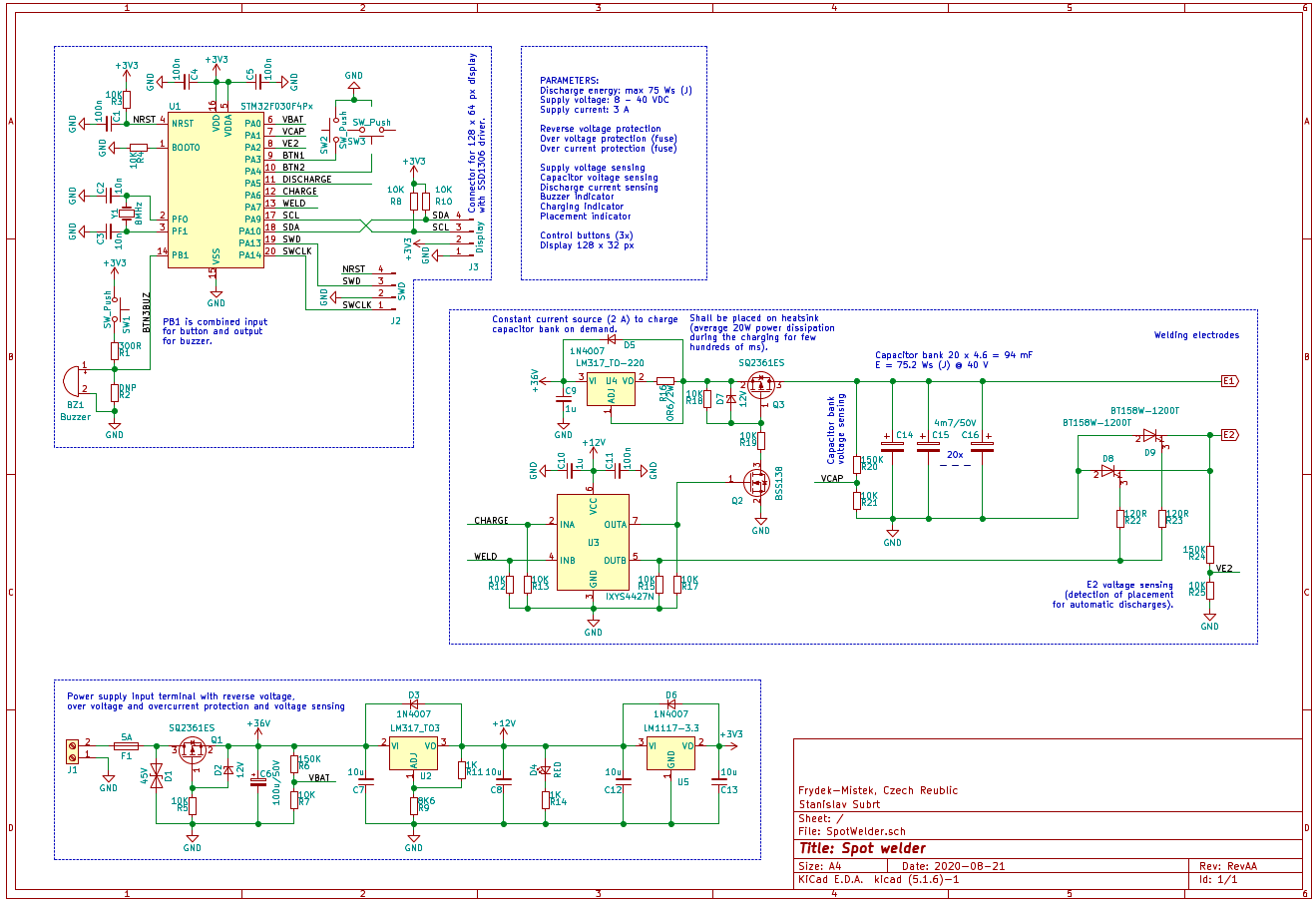Click the power input connector J1

click(x=72, y=750)
